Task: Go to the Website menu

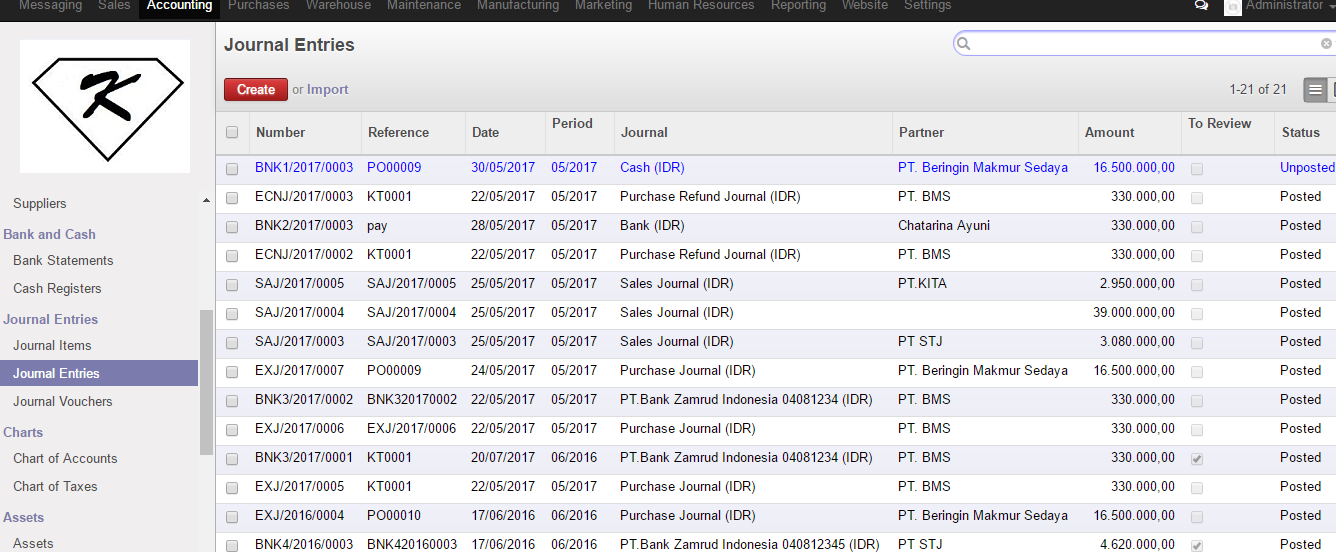Action: click(x=865, y=6)
